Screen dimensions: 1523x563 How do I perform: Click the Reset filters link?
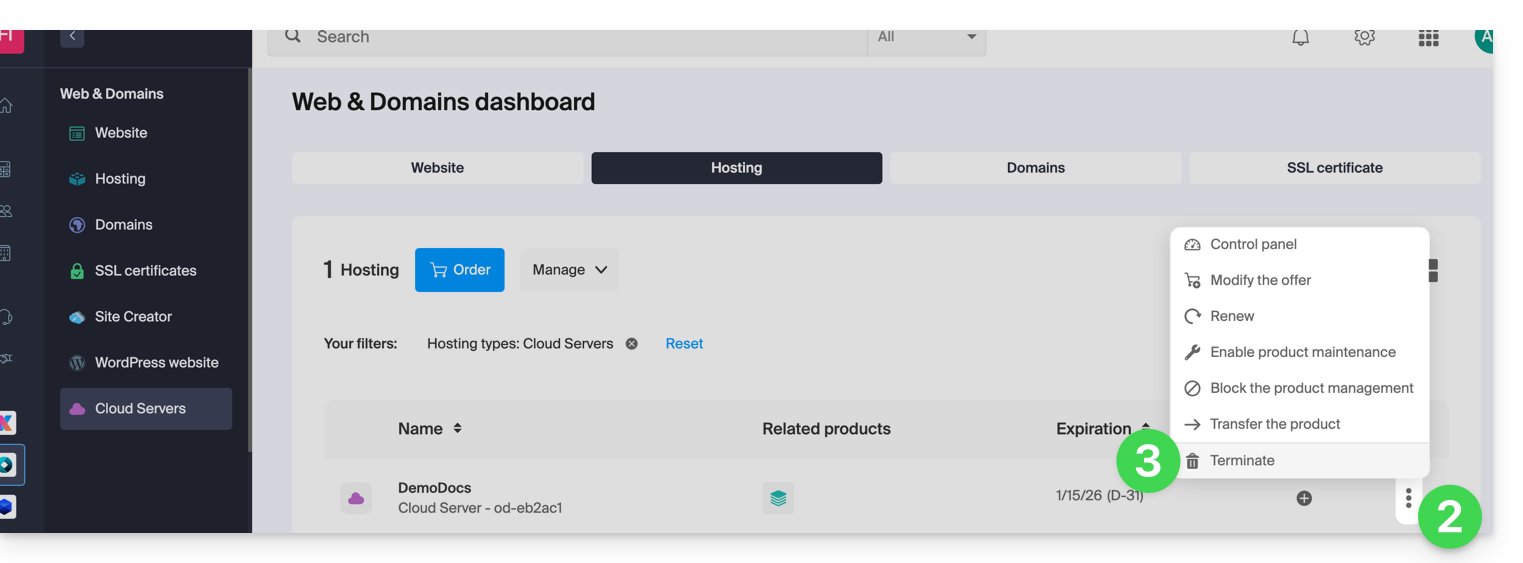coord(684,344)
